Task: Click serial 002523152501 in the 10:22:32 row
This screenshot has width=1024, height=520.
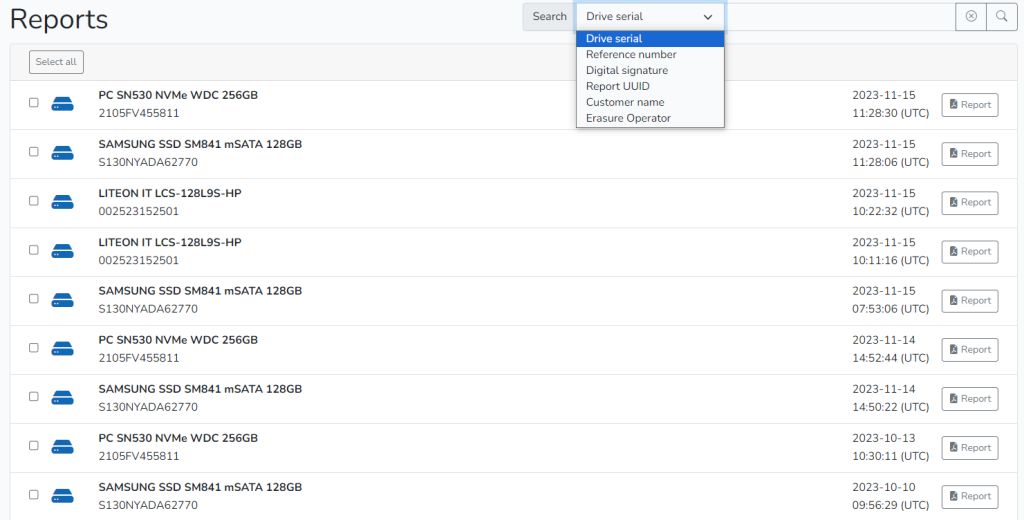Action: pyautogui.click(x=138, y=211)
